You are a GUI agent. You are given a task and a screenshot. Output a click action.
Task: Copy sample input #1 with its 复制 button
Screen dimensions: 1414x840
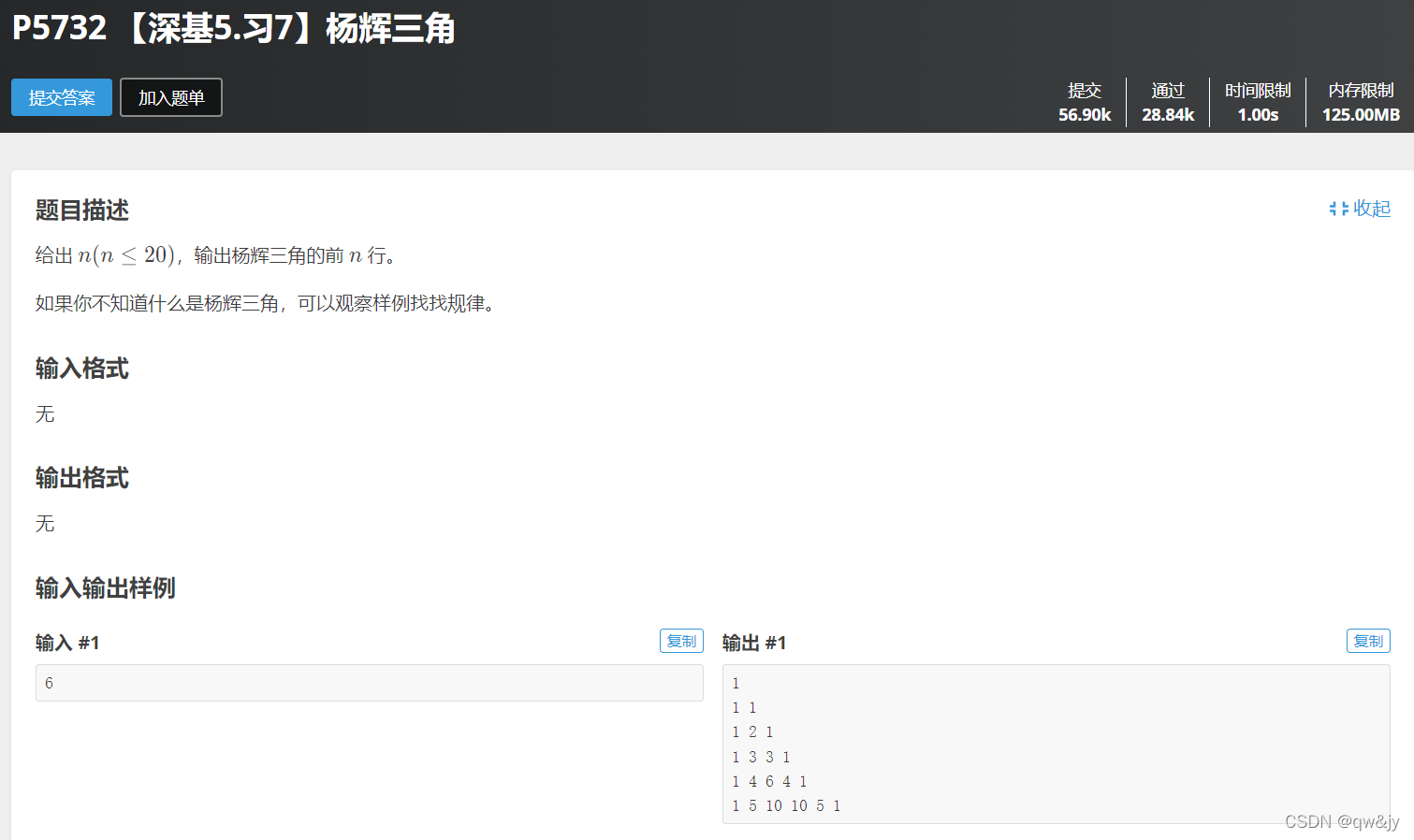tap(681, 641)
